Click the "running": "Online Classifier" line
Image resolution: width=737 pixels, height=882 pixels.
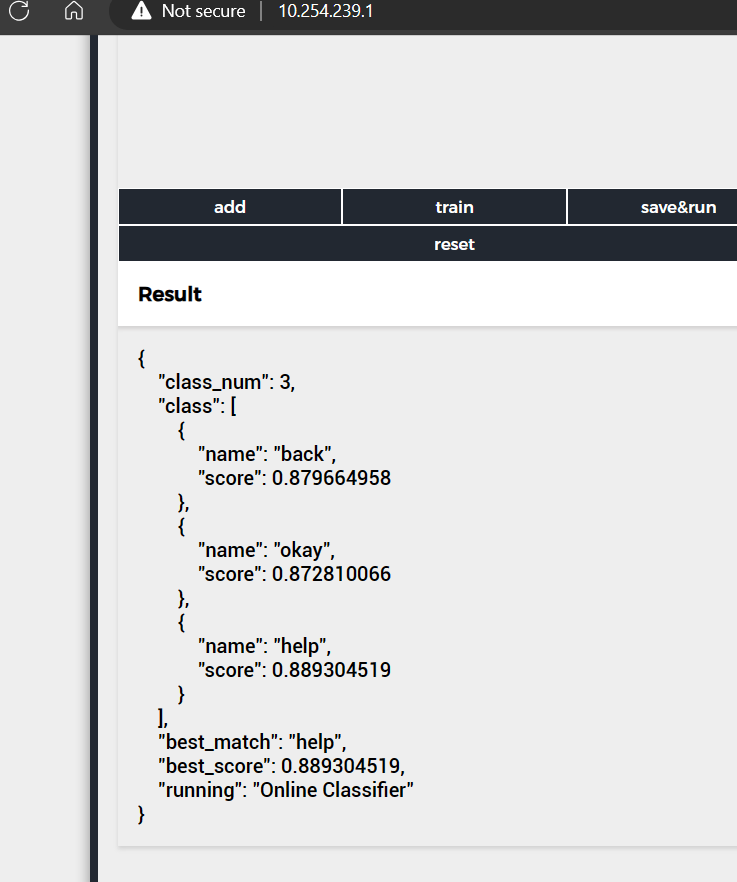pyautogui.click(x=286, y=790)
